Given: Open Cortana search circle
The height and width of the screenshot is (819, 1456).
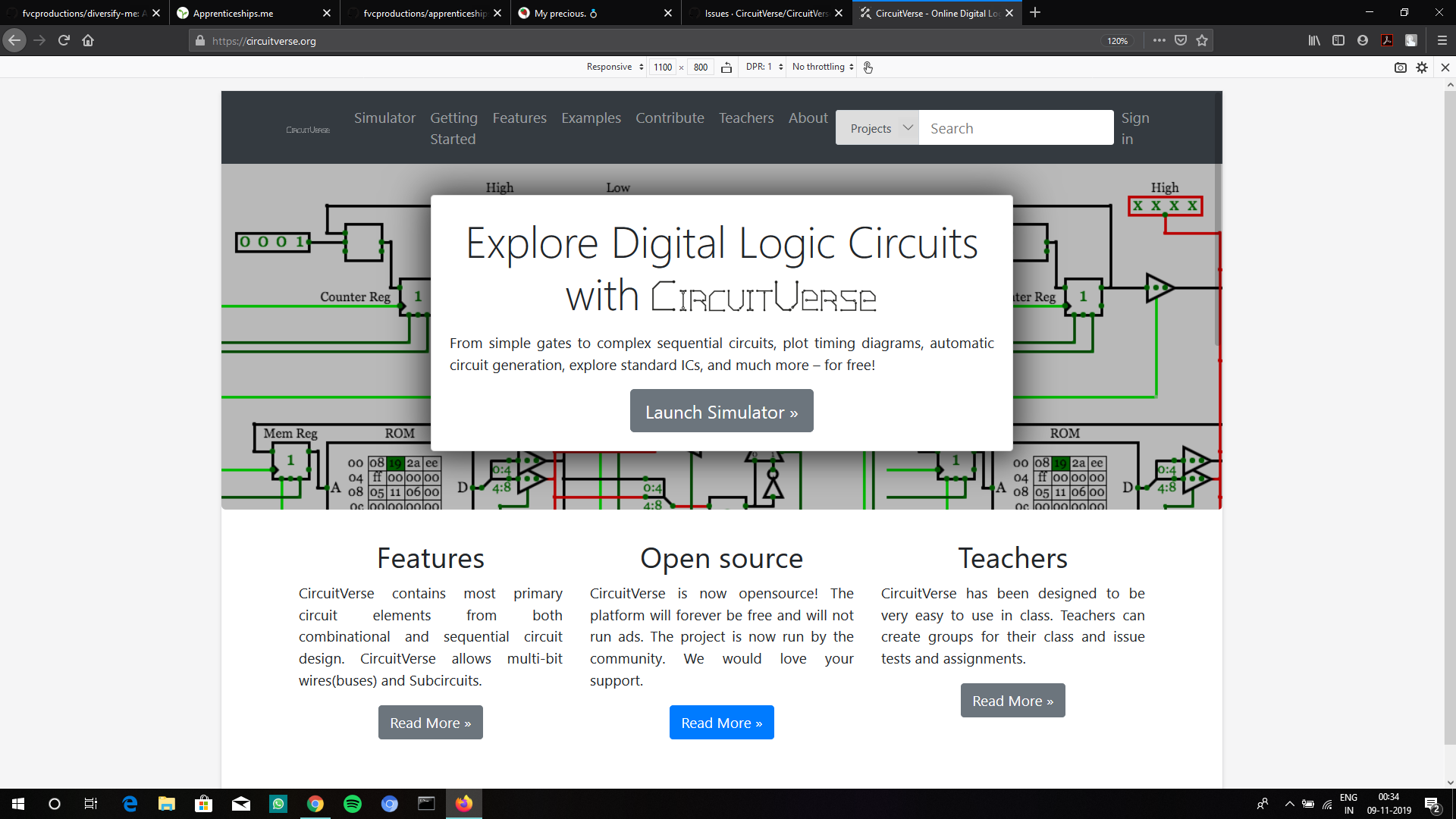Looking at the screenshot, I should [55, 804].
